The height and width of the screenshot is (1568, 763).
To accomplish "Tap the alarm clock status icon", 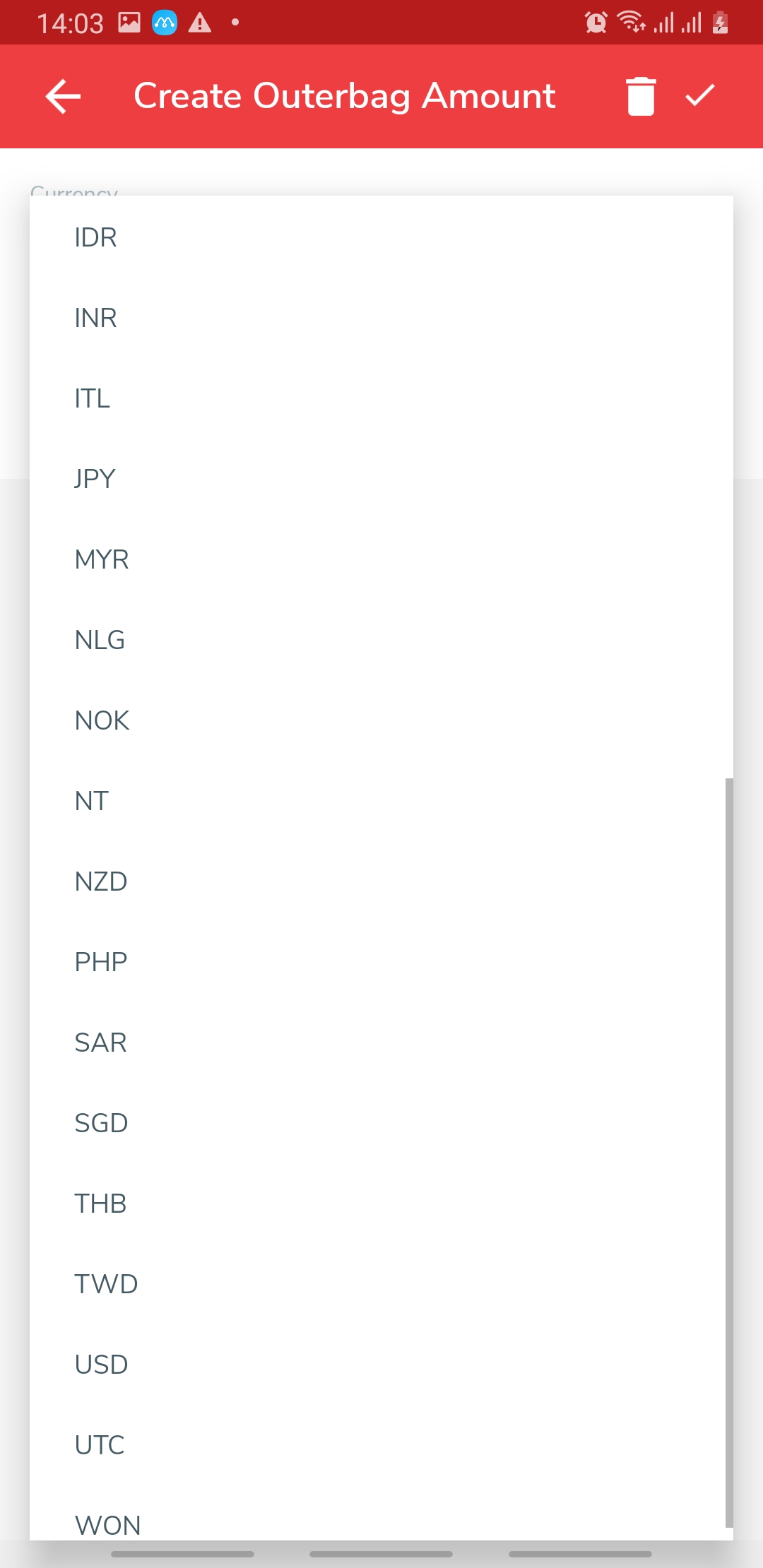I will pos(596,23).
